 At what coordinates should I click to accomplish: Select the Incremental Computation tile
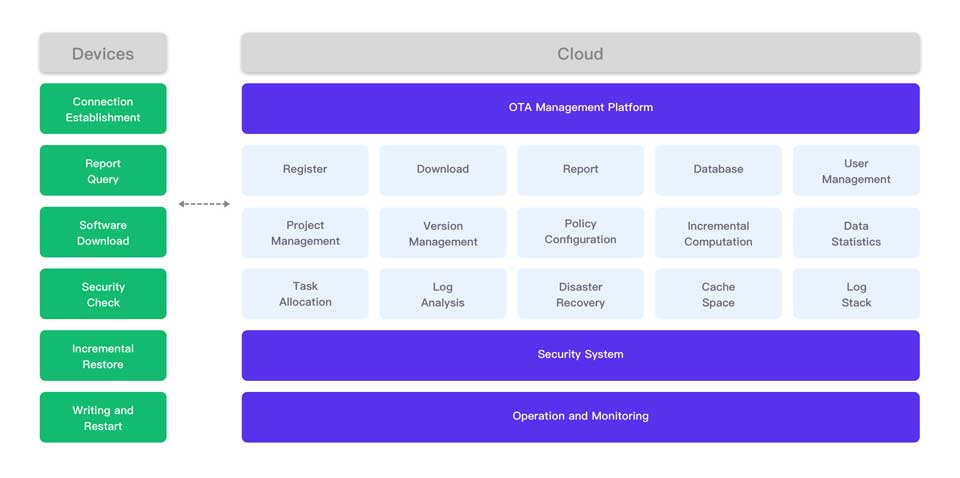point(718,233)
